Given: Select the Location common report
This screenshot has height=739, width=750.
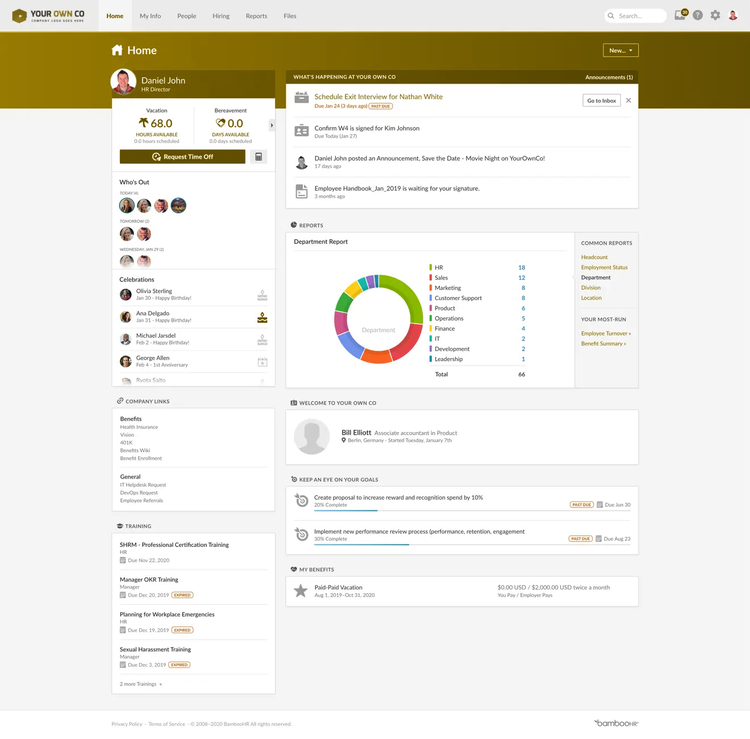Looking at the screenshot, I should [x=591, y=298].
